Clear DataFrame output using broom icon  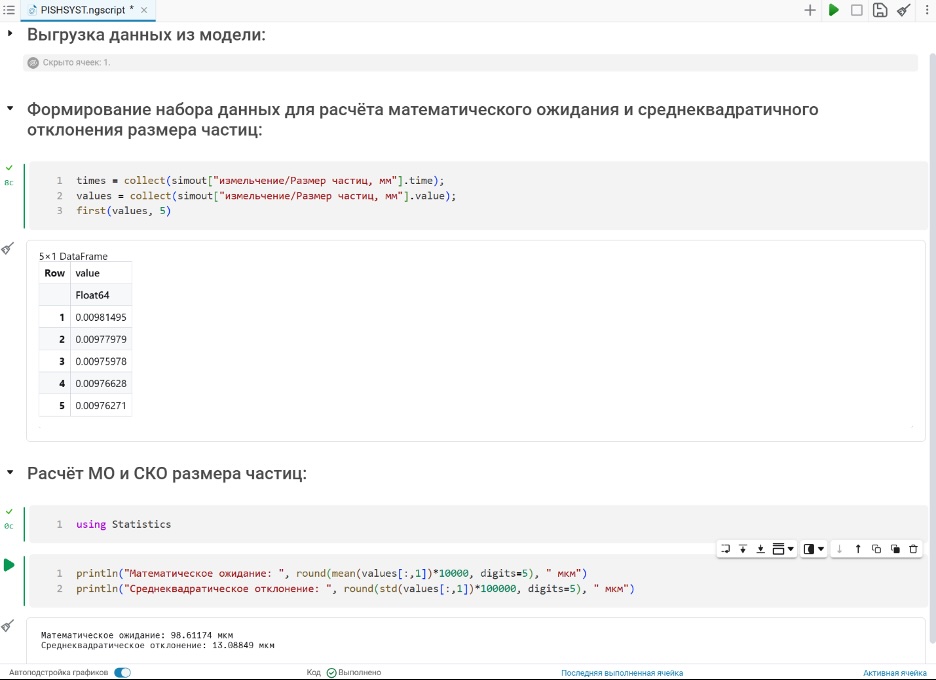(x=8, y=248)
